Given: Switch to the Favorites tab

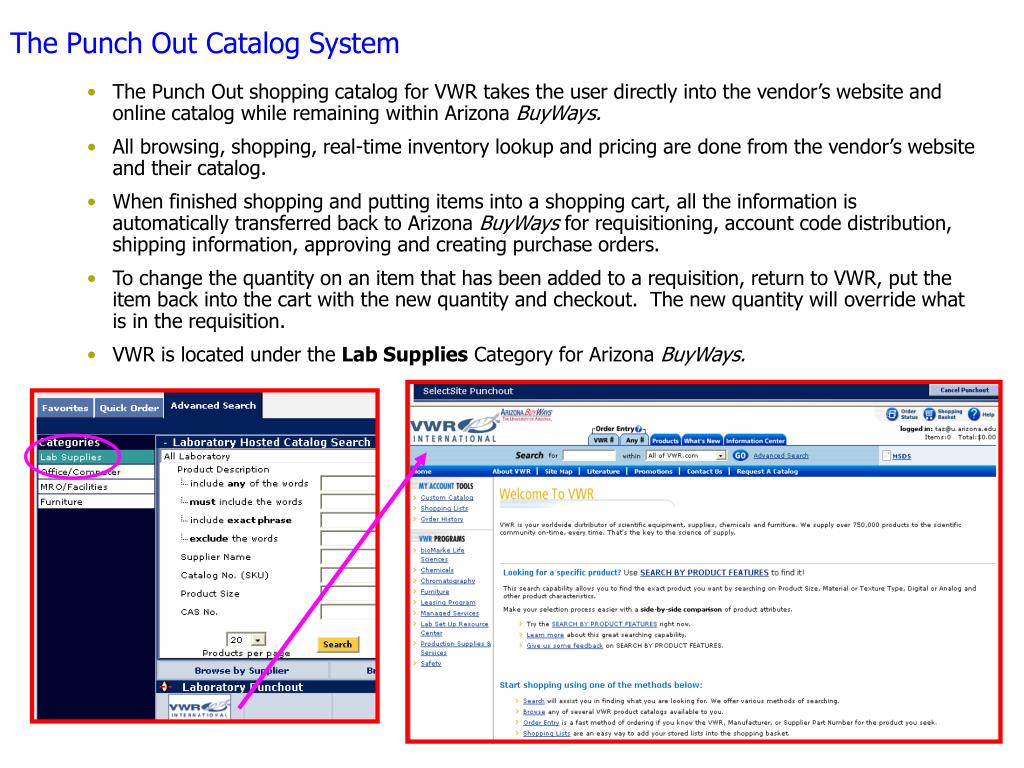Looking at the screenshot, I should click(65, 408).
